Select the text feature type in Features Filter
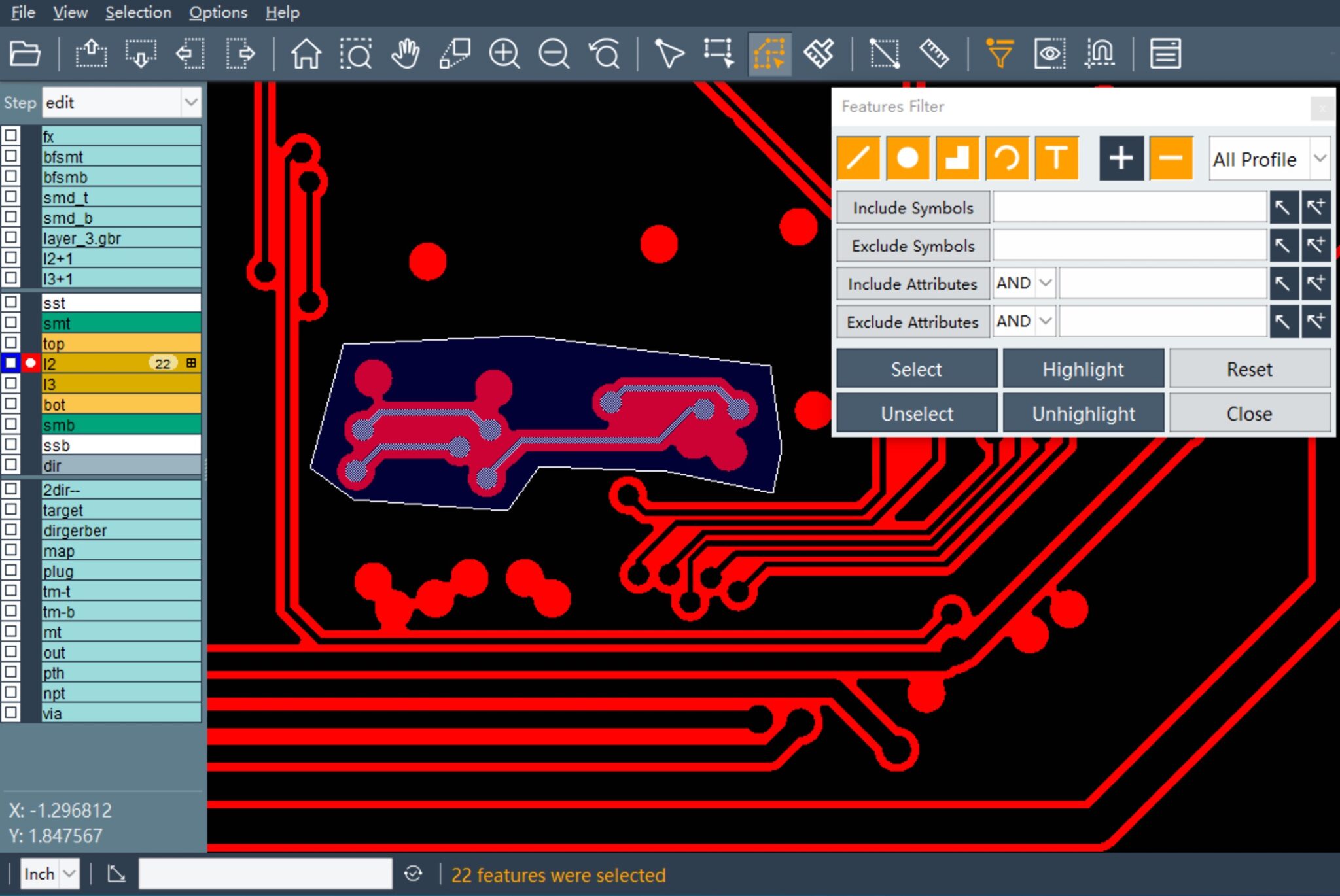The height and width of the screenshot is (896, 1340). 1057,158
